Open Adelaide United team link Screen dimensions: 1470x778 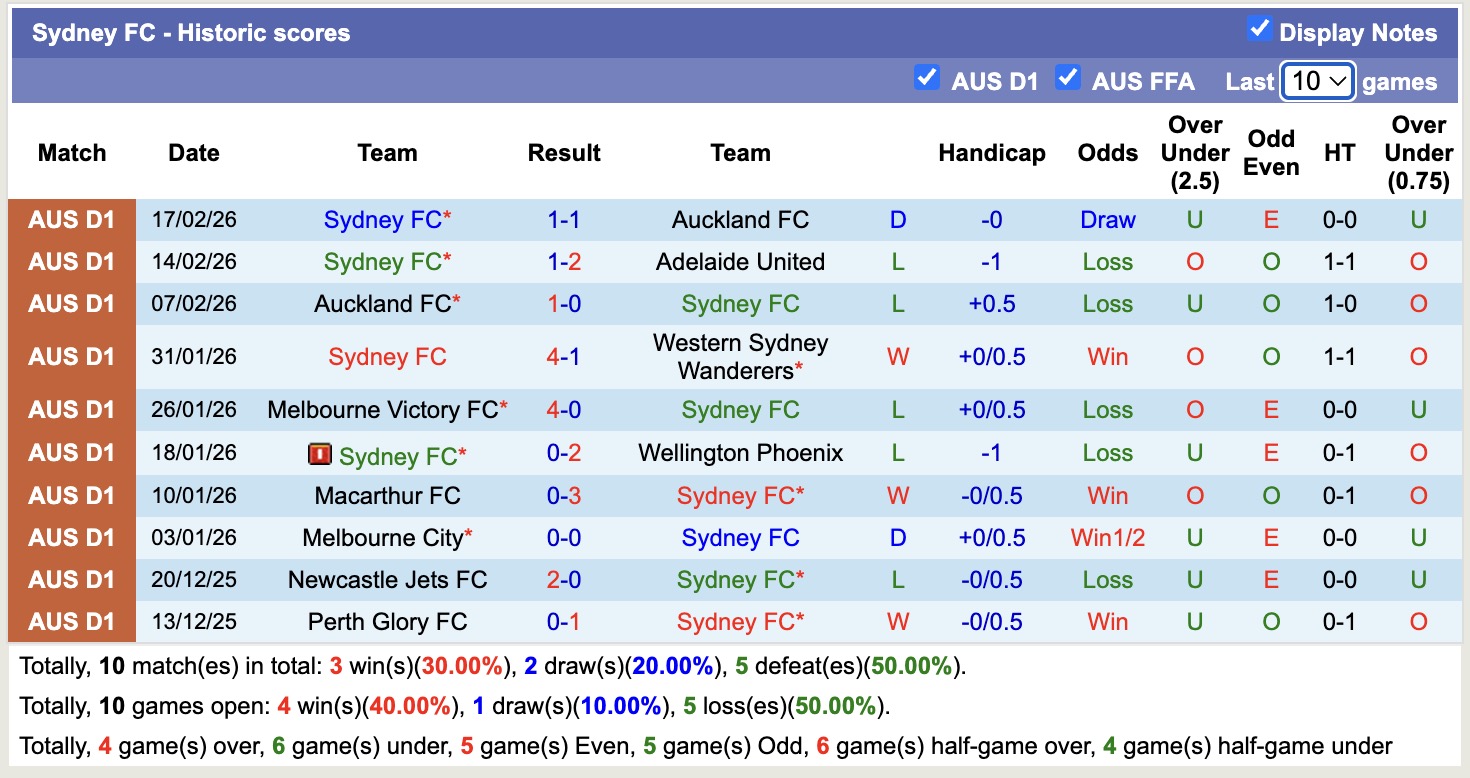(740, 261)
